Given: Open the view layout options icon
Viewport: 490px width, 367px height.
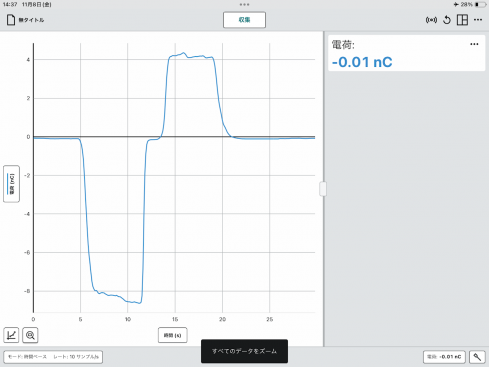Looking at the screenshot, I should [462, 20].
